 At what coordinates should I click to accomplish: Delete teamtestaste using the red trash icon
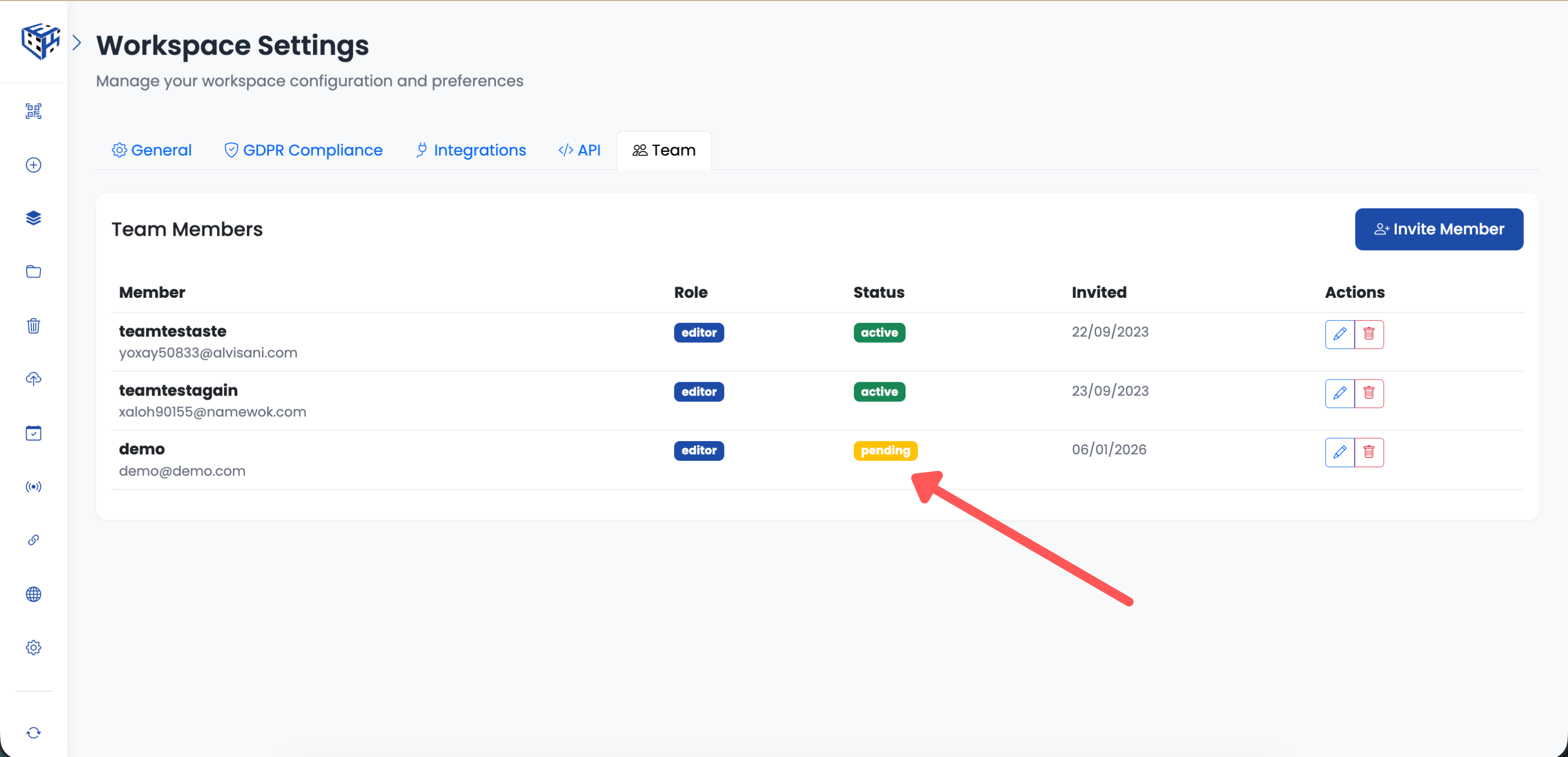point(1370,334)
